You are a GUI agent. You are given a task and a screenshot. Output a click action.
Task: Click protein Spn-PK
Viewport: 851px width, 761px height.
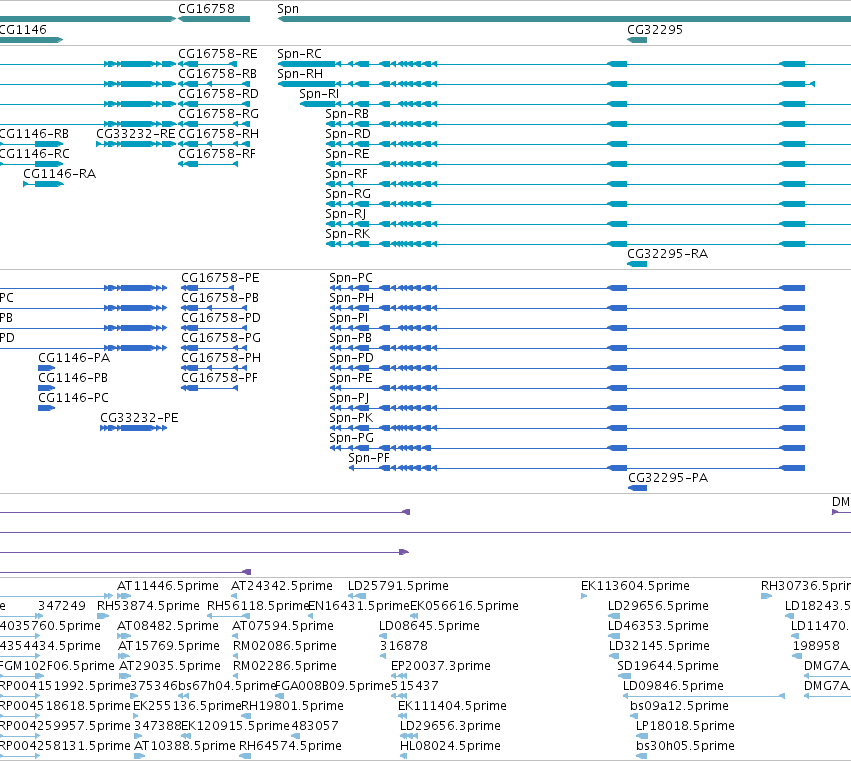tap(351, 418)
